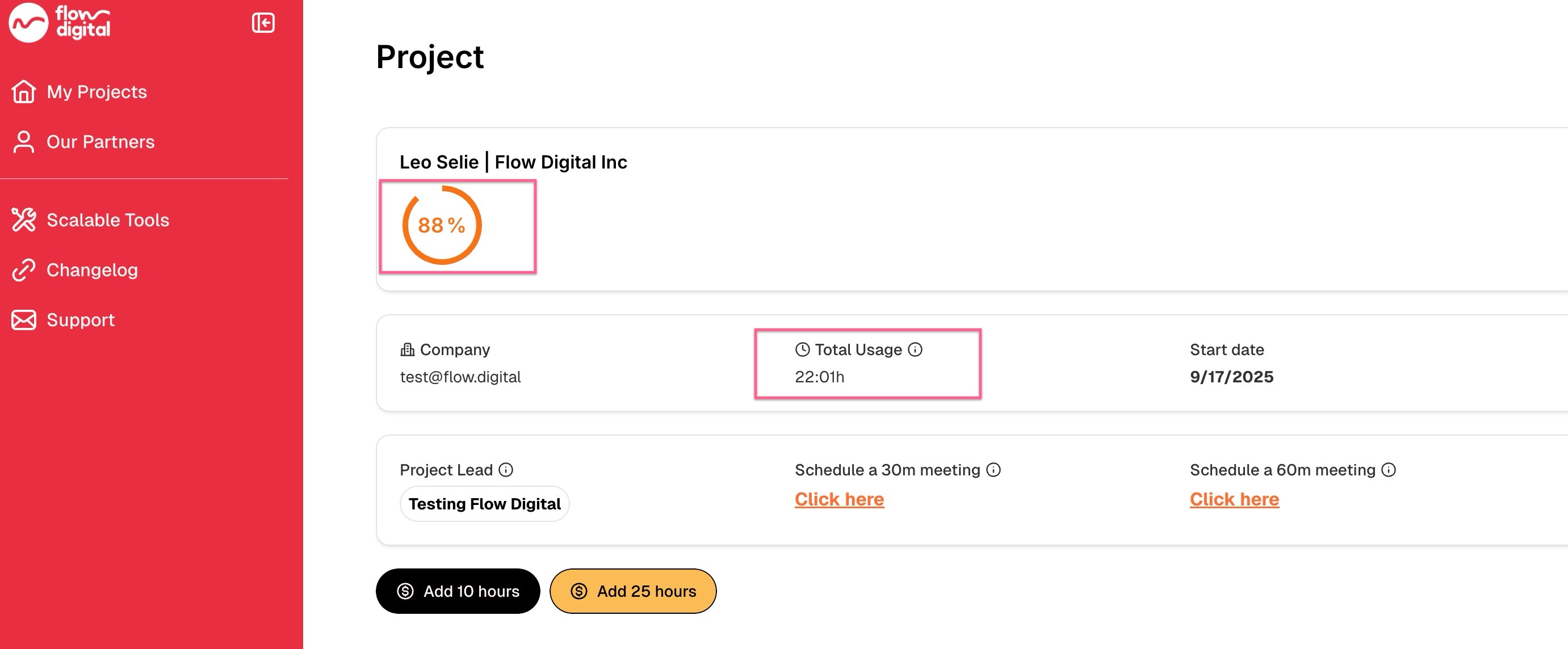Click the chain link Changelog icon
This screenshot has width=1568, height=649.
click(x=24, y=270)
